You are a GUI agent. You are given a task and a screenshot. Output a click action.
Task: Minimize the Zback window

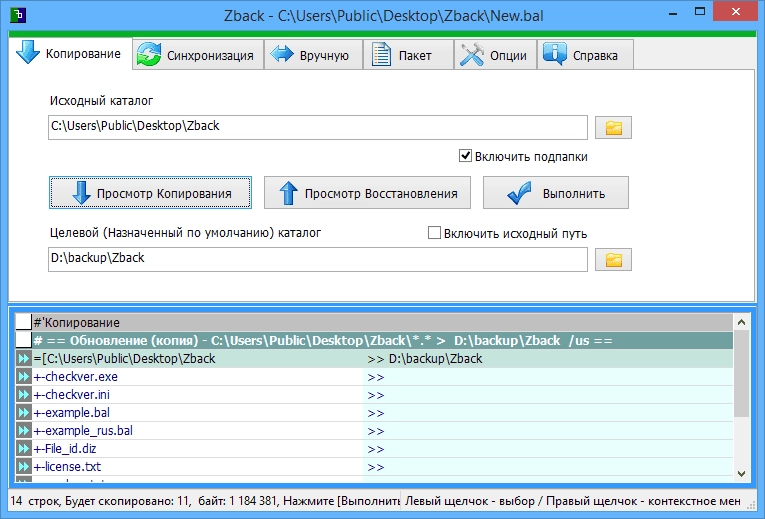673,12
